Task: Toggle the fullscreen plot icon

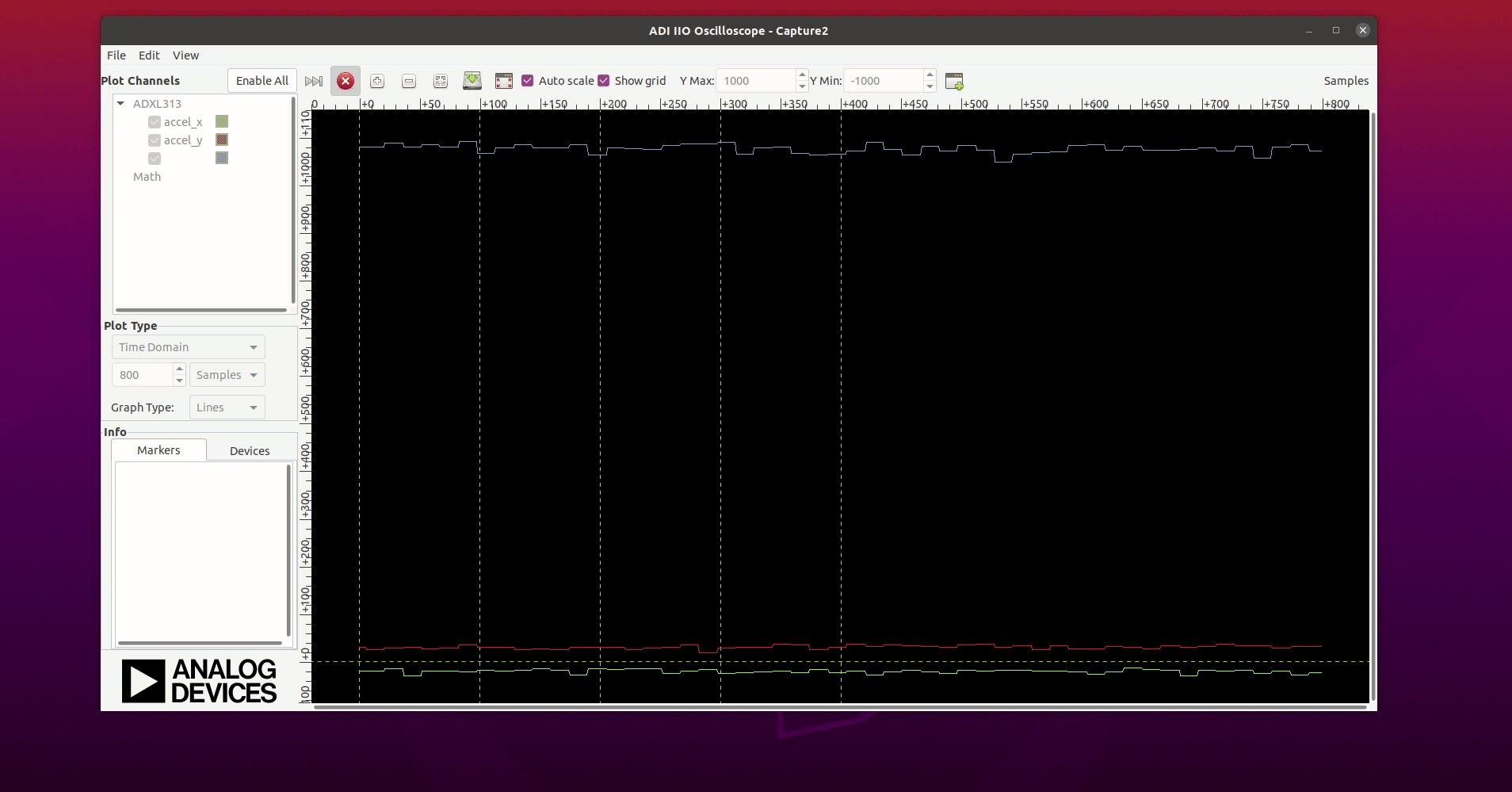Action: (504, 81)
